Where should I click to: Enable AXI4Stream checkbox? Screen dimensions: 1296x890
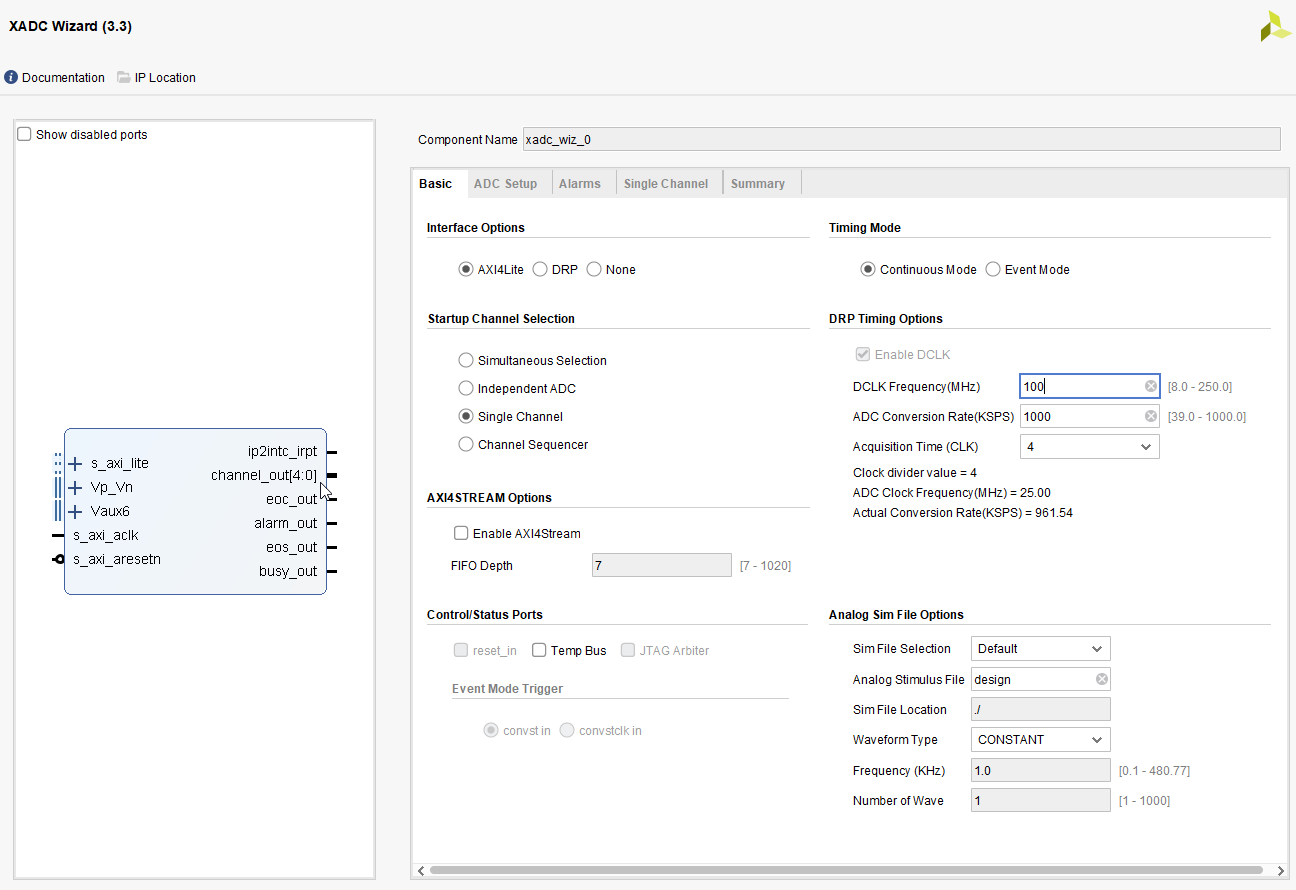pos(461,533)
